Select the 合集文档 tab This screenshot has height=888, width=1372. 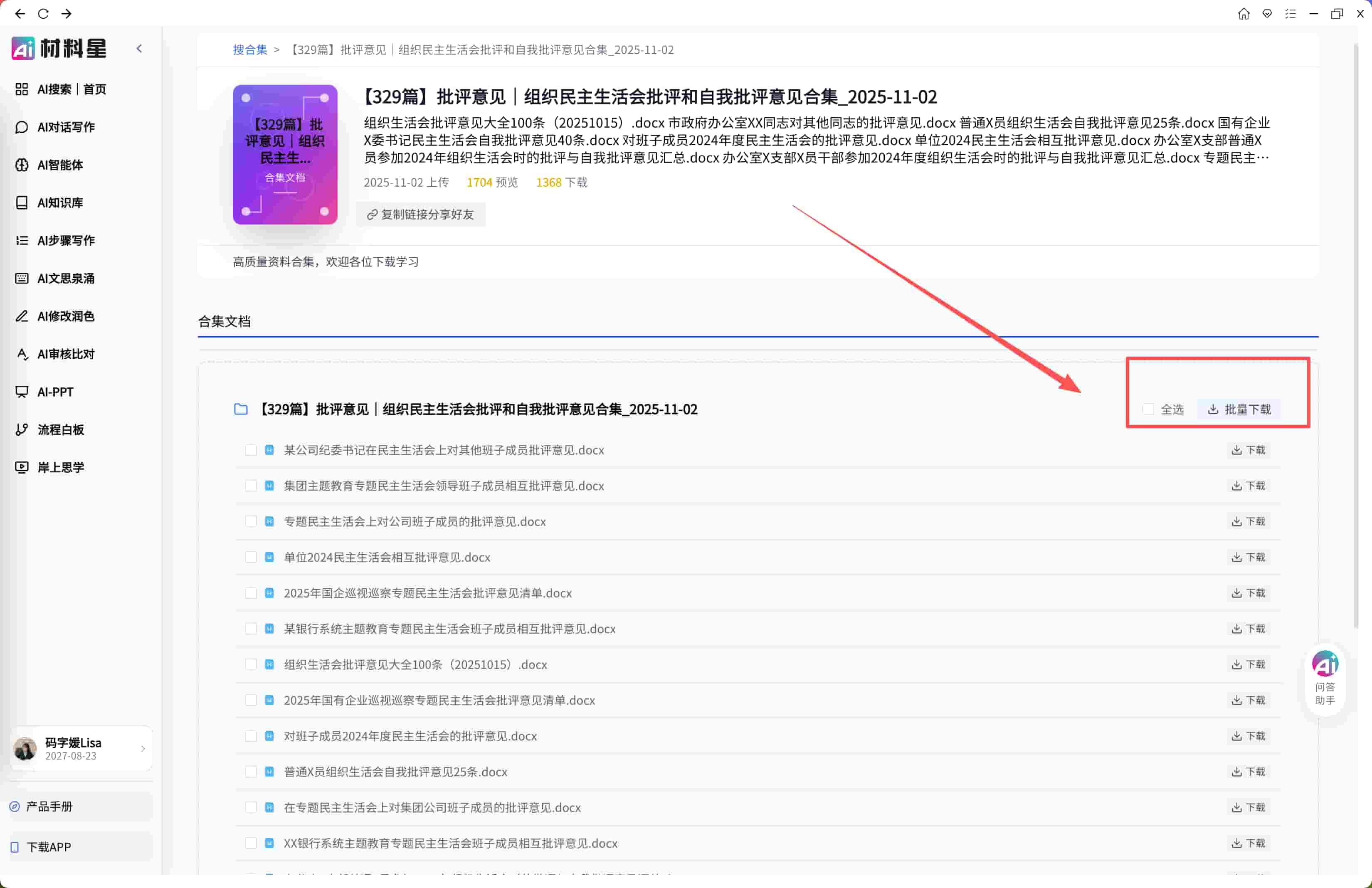pyautogui.click(x=224, y=321)
